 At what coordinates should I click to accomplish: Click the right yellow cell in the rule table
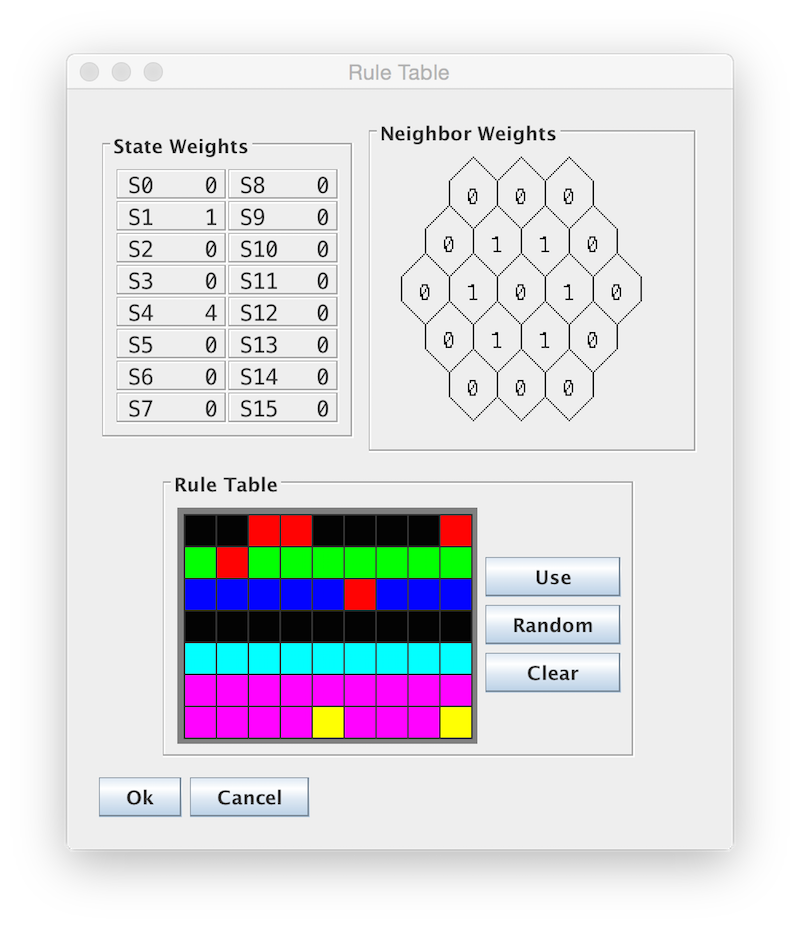coord(456,722)
